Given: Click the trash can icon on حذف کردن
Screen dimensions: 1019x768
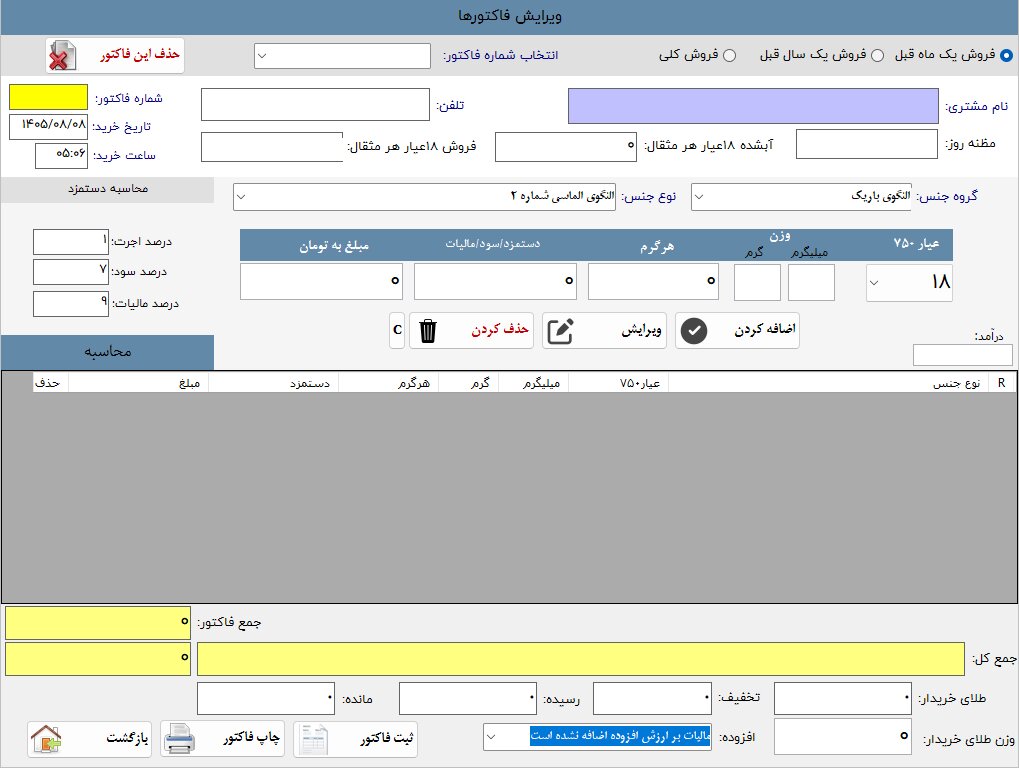Looking at the screenshot, I should [x=428, y=331].
